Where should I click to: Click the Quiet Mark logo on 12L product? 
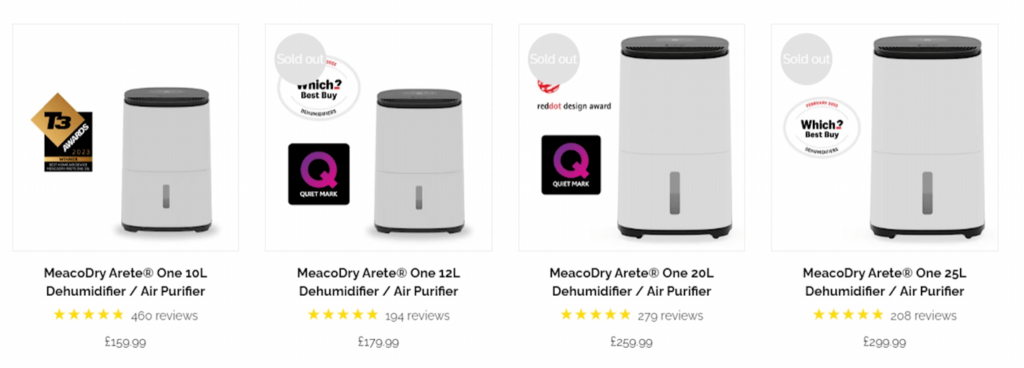coord(319,174)
